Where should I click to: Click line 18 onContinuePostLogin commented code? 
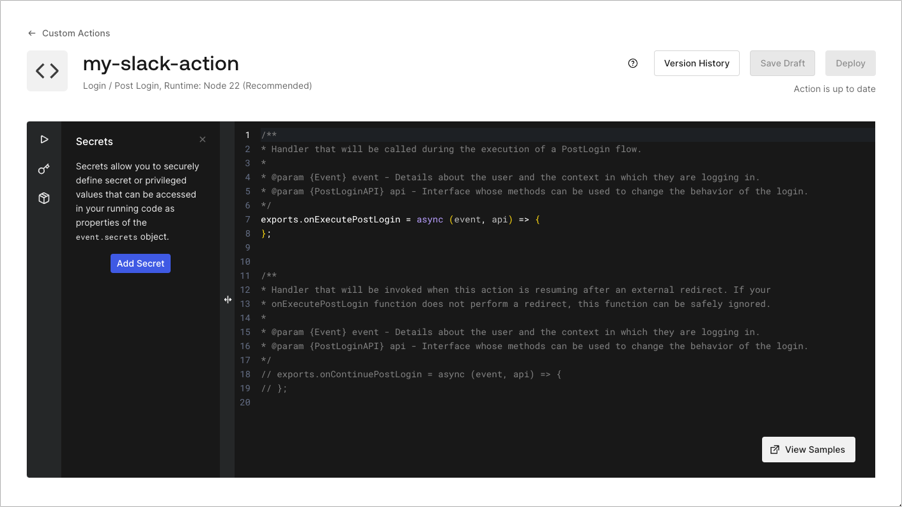click(x=411, y=374)
